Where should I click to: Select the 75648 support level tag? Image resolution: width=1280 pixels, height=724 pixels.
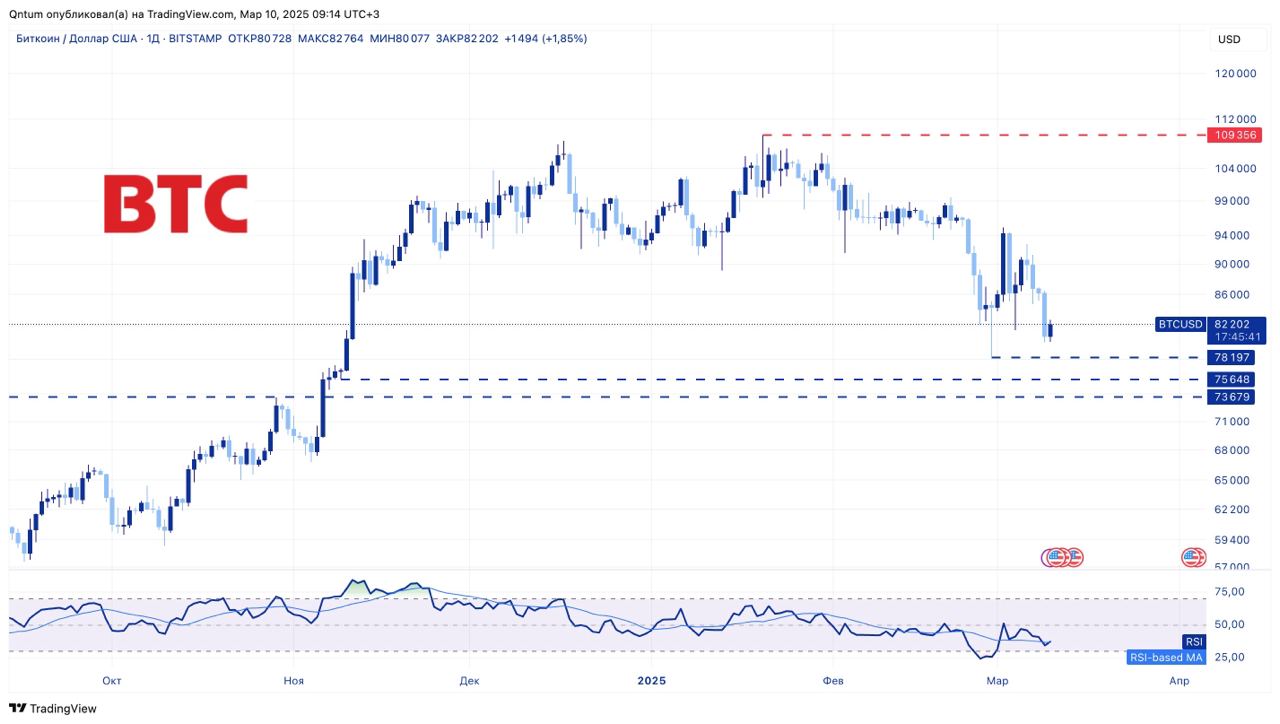tap(1232, 379)
